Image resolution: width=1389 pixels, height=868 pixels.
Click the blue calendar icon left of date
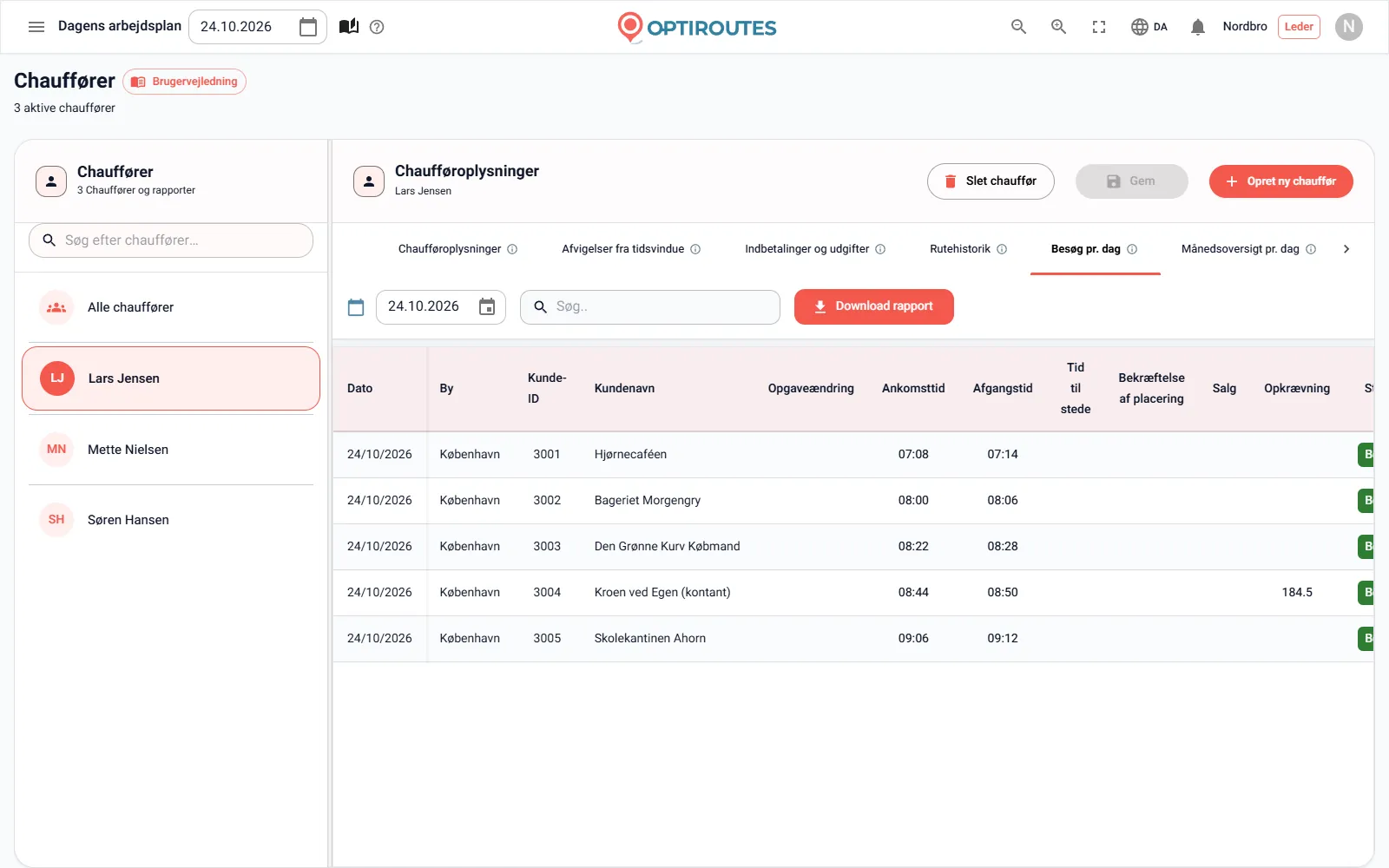pyautogui.click(x=356, y=307)
